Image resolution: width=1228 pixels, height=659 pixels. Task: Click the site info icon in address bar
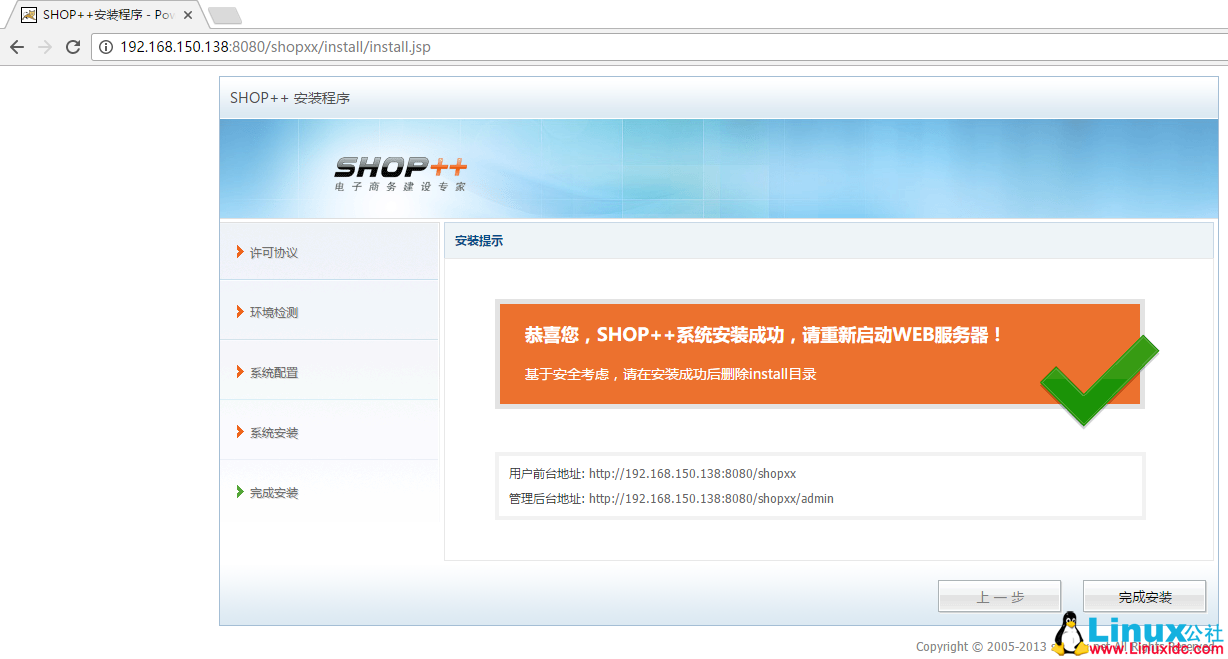click(x=106, y=47)
